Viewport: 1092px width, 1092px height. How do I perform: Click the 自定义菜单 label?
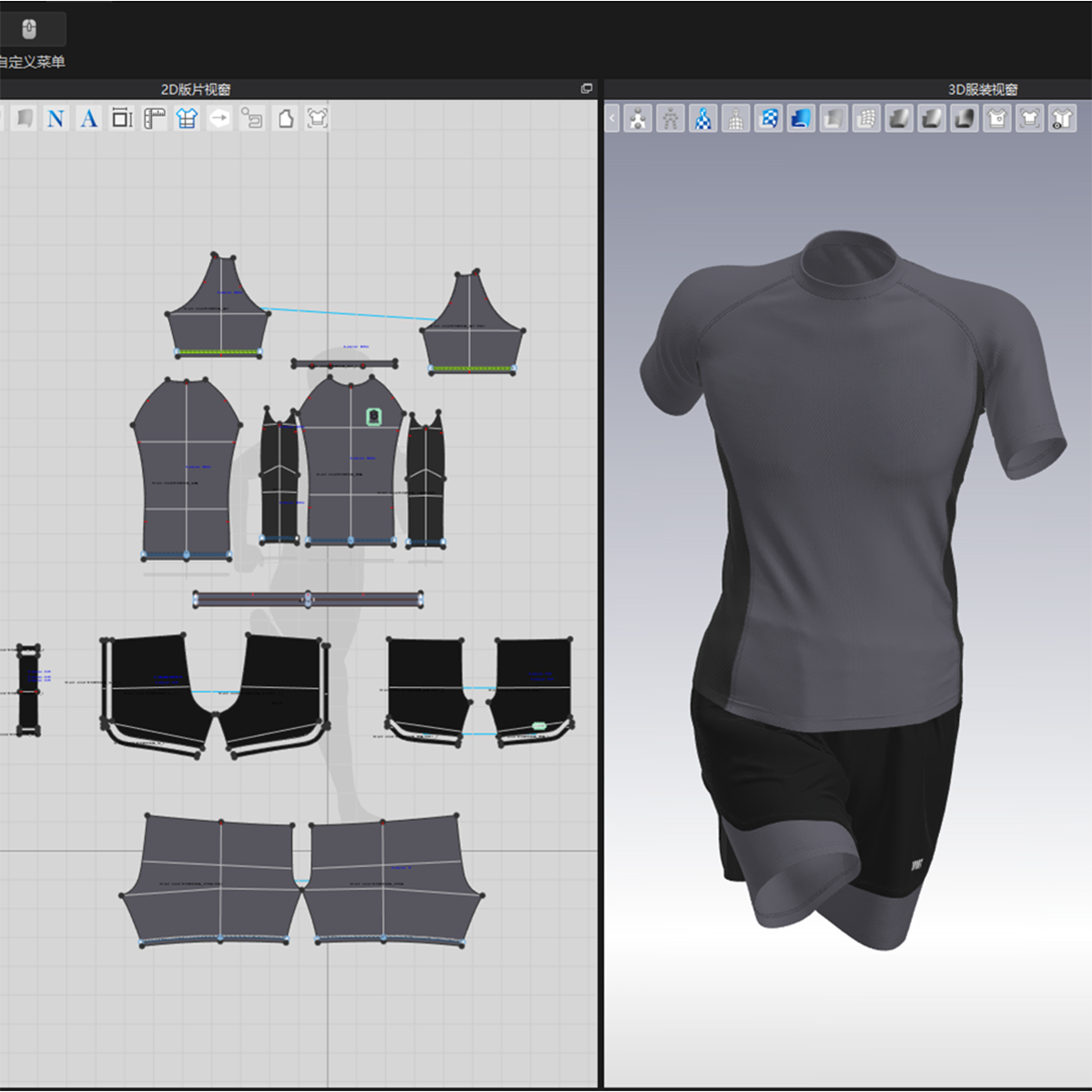coord(33,62)
